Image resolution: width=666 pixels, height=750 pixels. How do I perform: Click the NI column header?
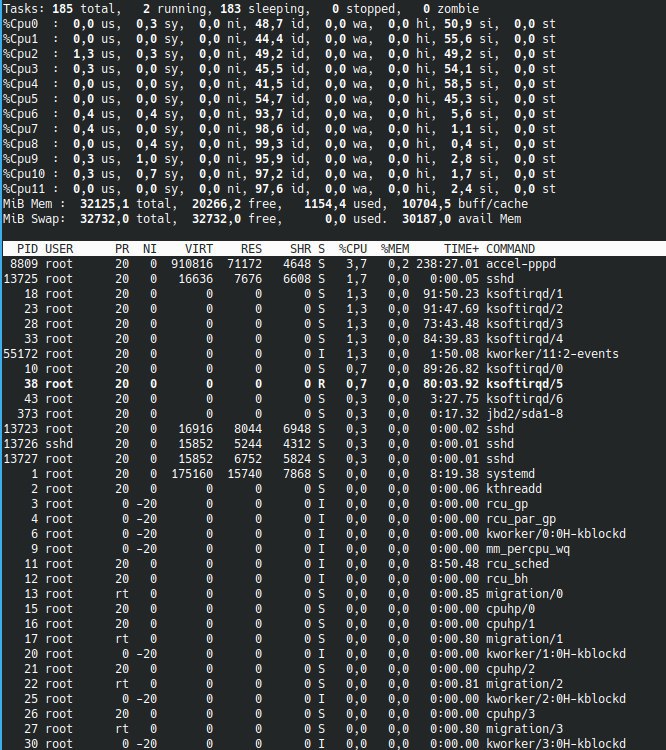pyautogui.click(x=150, y=249)
